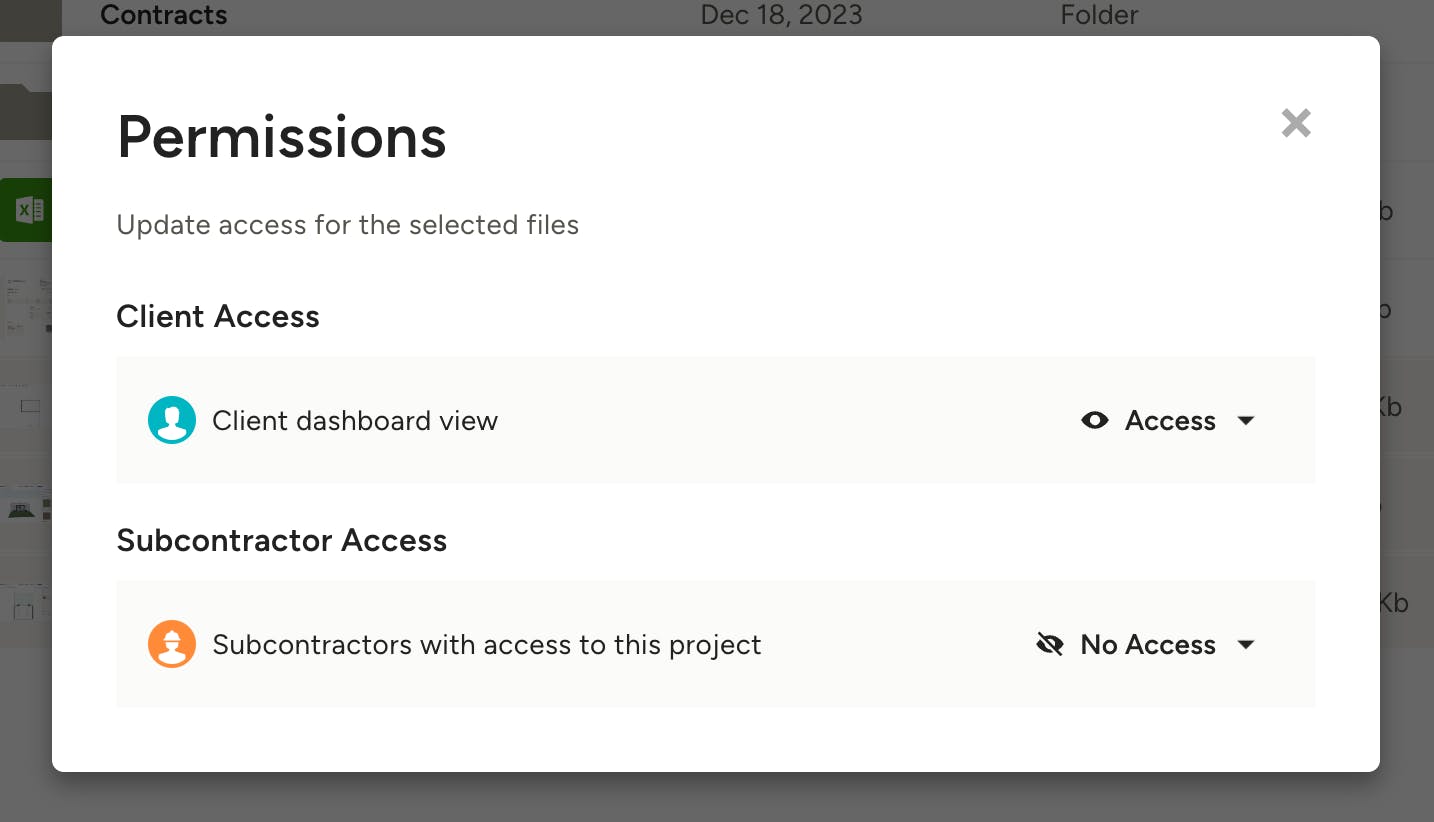The image size is (1434, 822).
Task: Open the Access level selector for clients
Action: tap(1168, 421)
